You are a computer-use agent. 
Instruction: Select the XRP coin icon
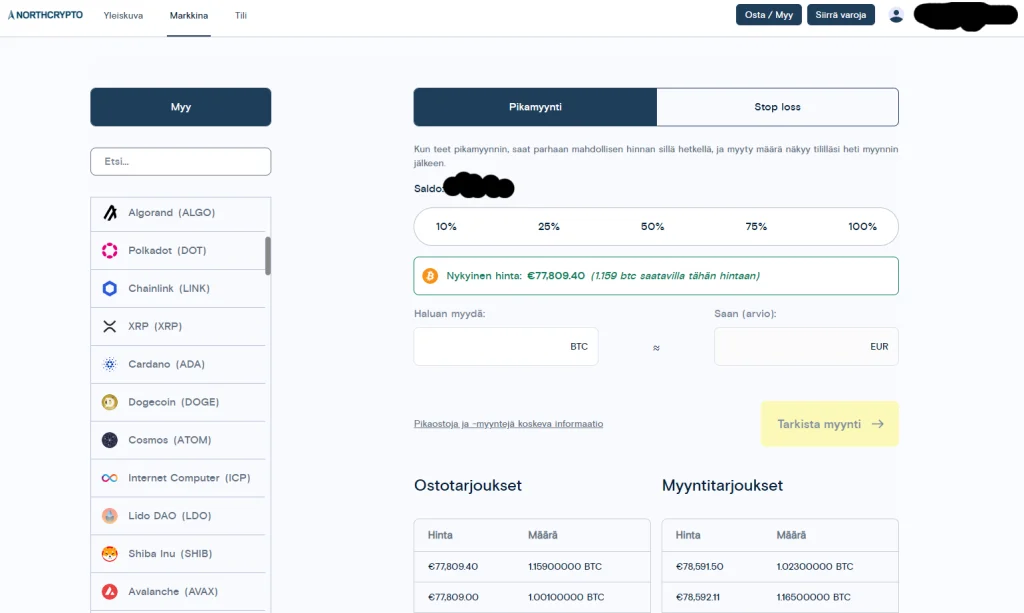(x=110, y=326)
